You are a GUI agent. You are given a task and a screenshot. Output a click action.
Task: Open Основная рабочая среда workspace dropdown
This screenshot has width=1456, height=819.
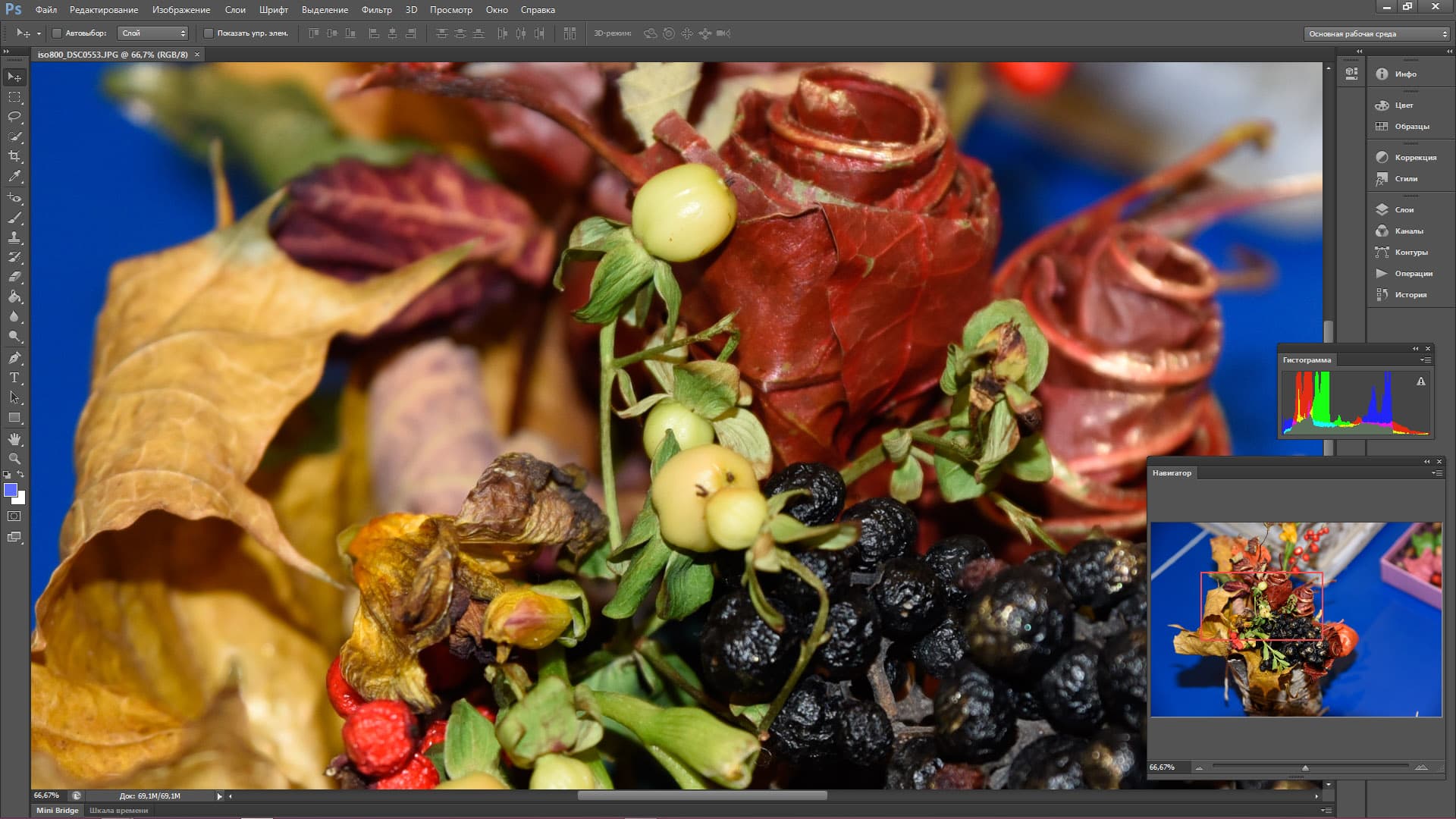point(1377,33)
